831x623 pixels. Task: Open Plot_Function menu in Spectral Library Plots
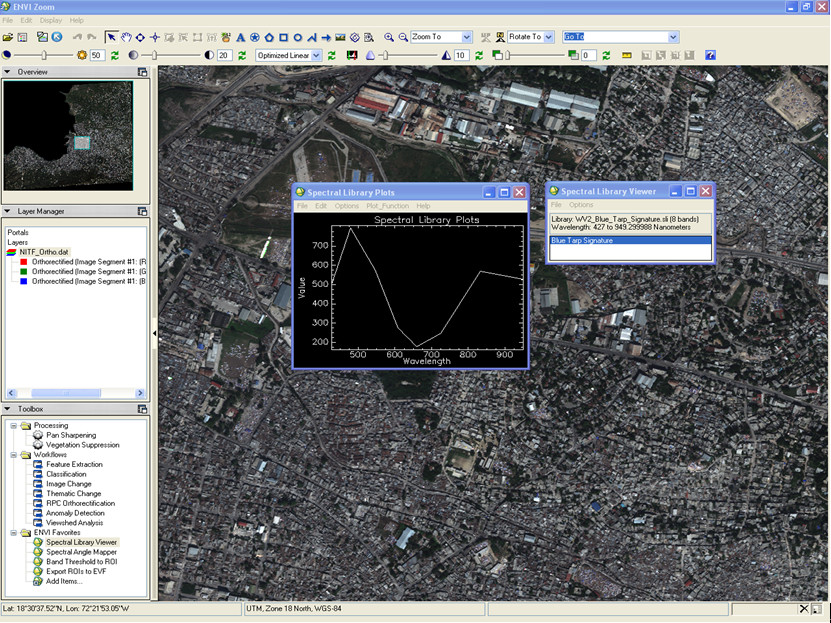coord(387,206)
